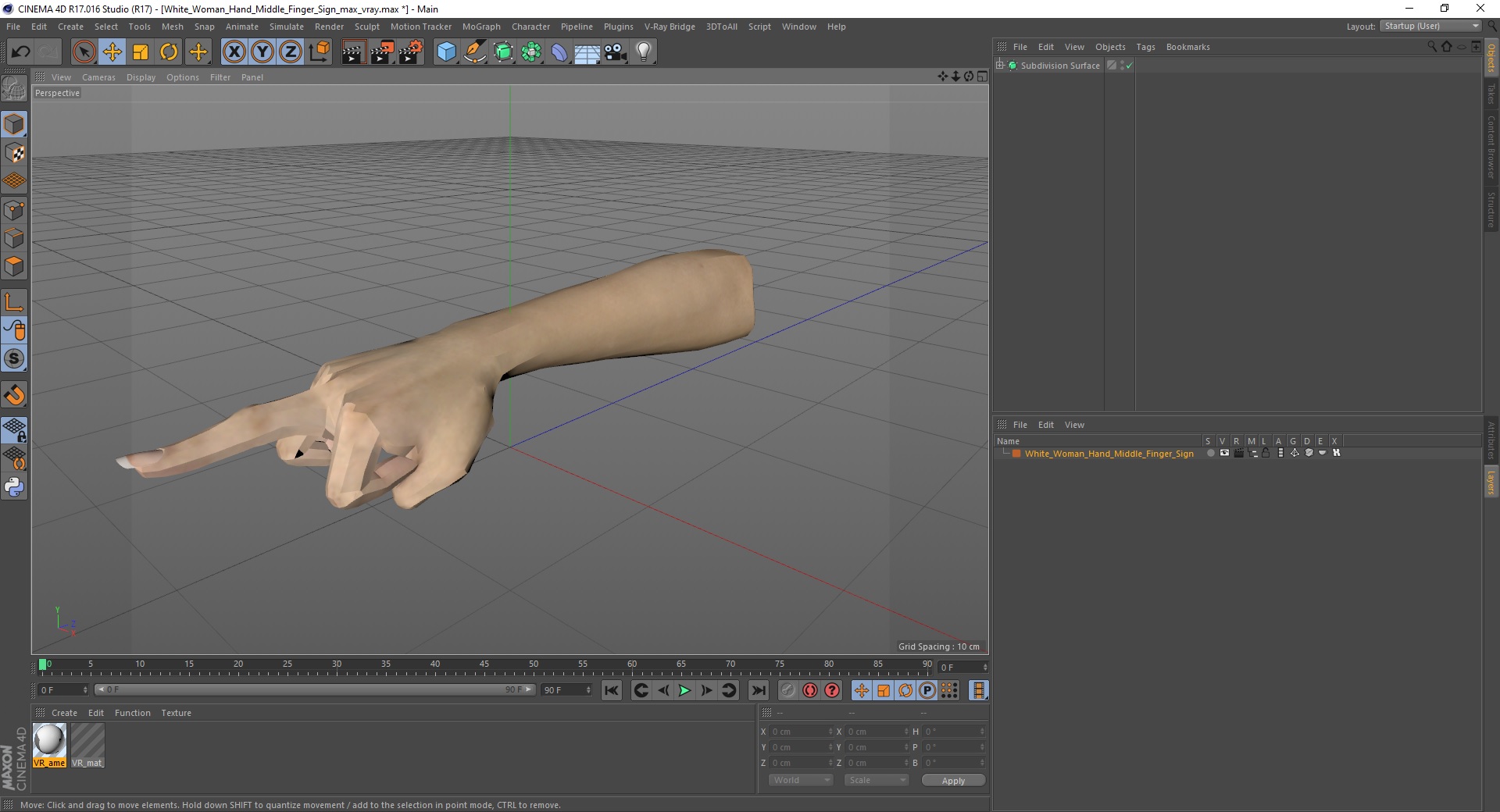Toggle coordinate system icon

coord(320,52)
